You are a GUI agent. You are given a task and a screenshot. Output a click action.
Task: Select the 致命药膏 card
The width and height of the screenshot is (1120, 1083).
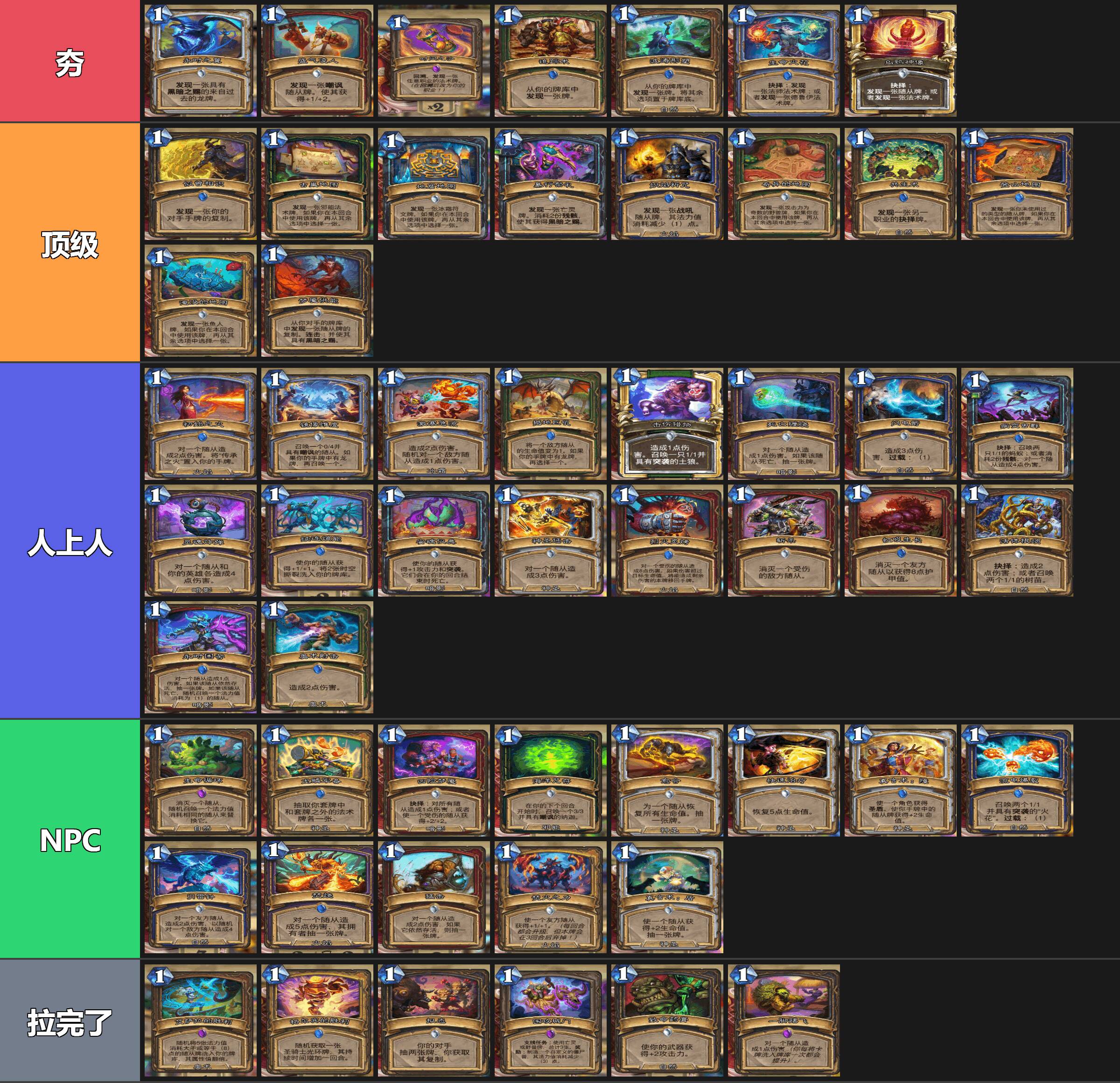667,1020
